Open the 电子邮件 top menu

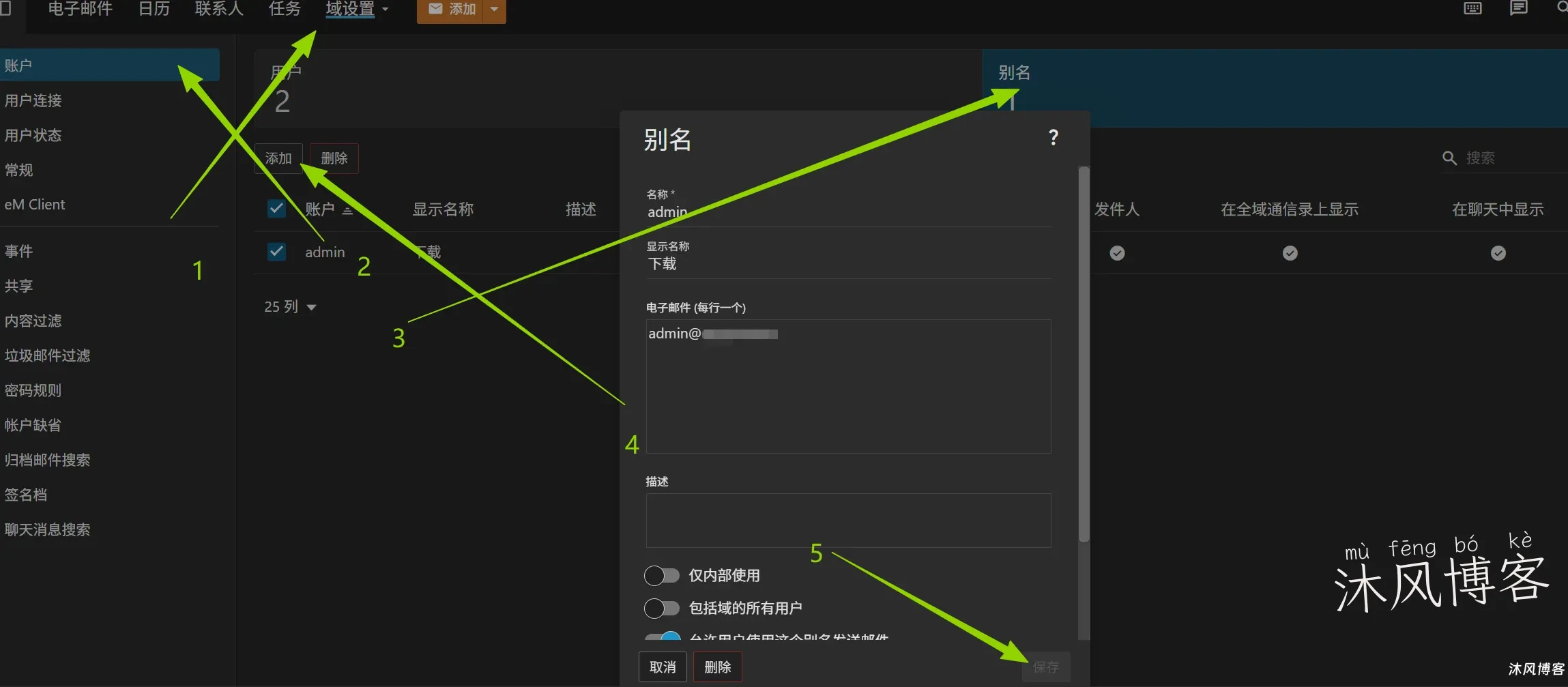[x=80, y=9]
